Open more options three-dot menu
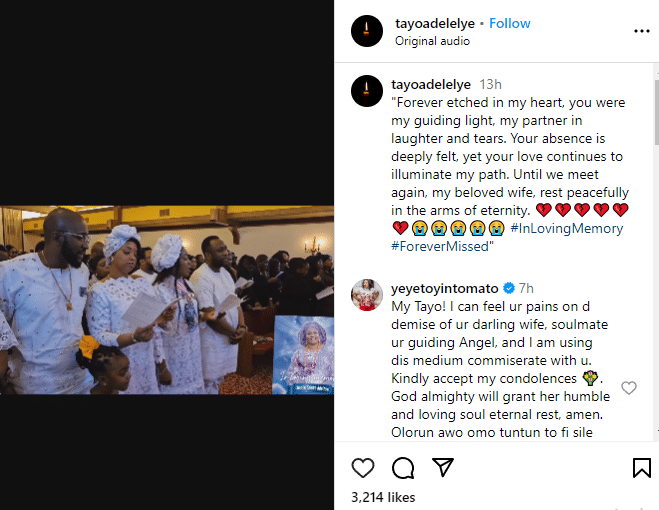 [642, 31]
